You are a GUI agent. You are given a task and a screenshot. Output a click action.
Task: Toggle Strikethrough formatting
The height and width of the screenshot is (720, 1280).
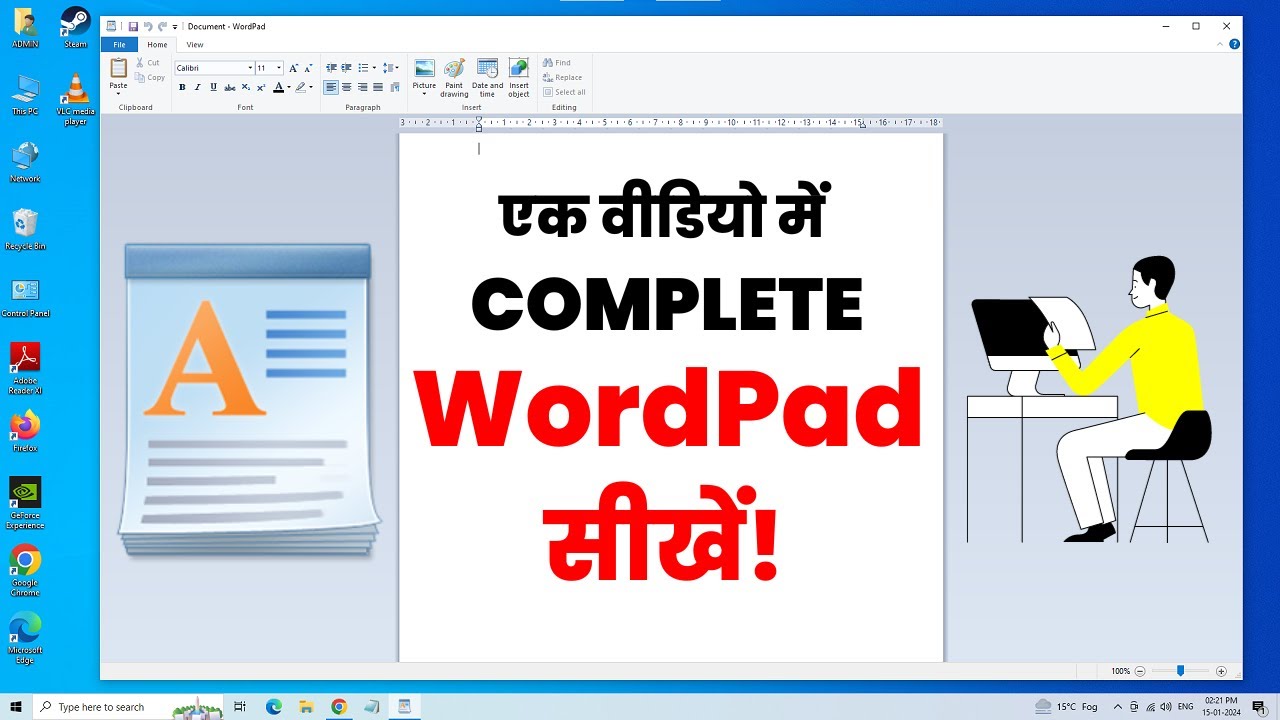pyautogui.click(x=229, y=87)
